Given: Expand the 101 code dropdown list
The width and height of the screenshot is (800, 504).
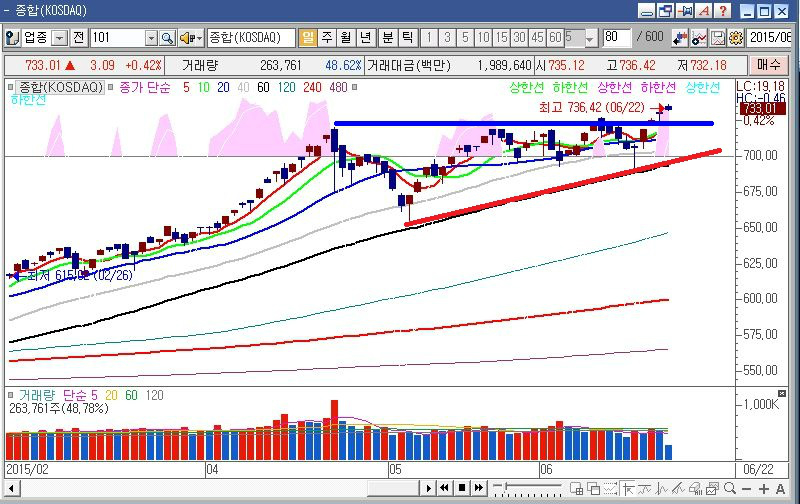Looking at the screenshot, I should click(x=151, y=38).
